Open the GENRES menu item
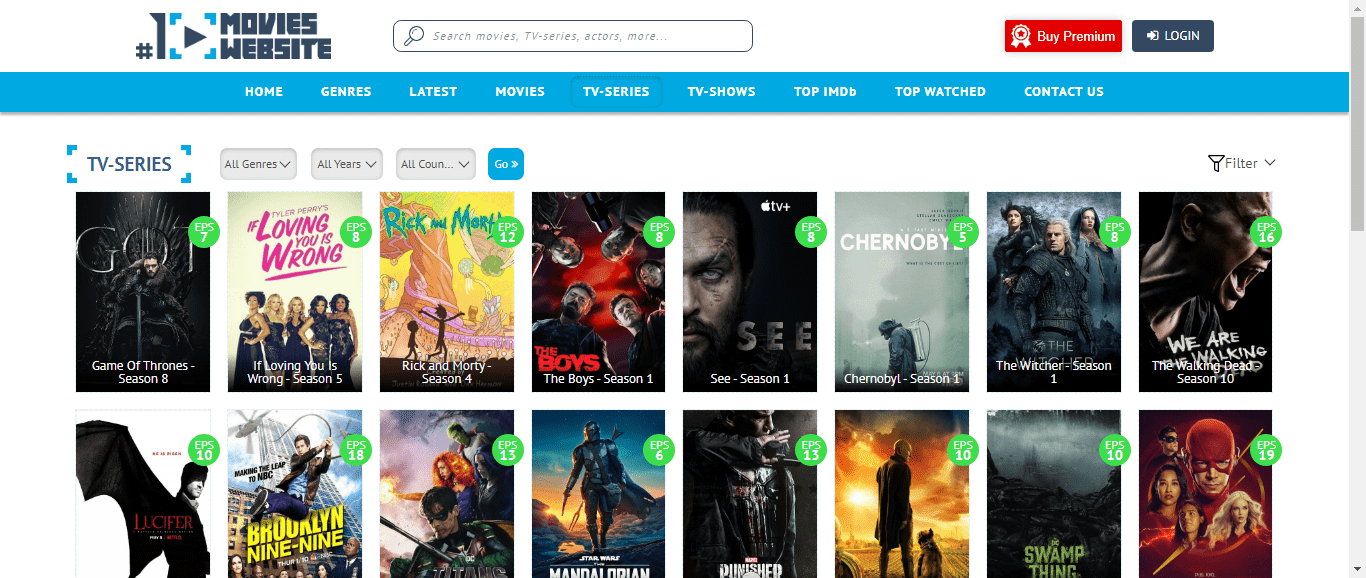 [x=346, y=91]
